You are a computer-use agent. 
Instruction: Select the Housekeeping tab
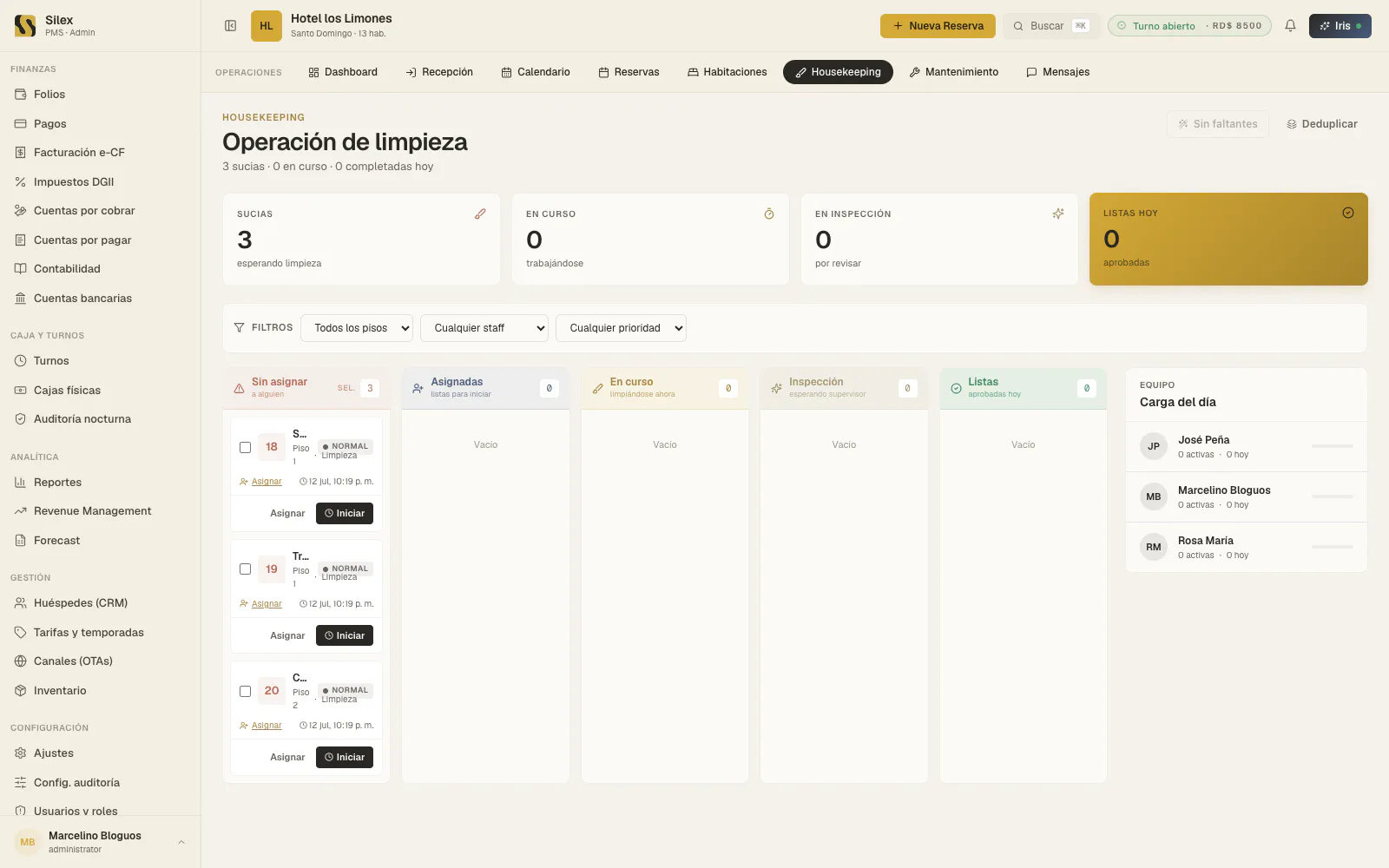[838, 72]
